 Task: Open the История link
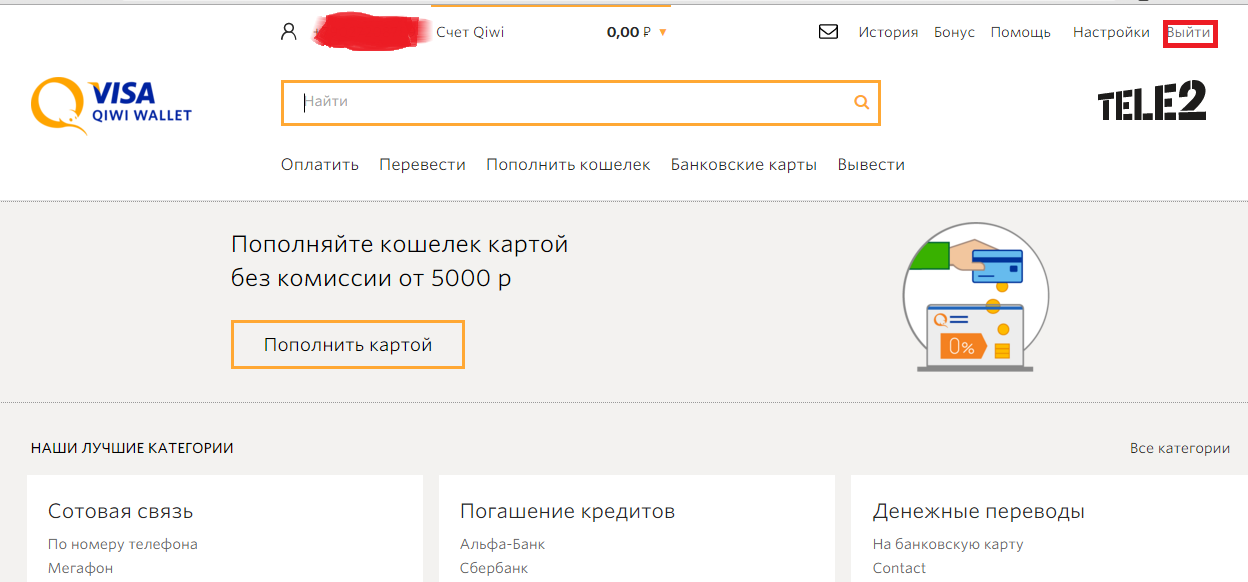888,32
